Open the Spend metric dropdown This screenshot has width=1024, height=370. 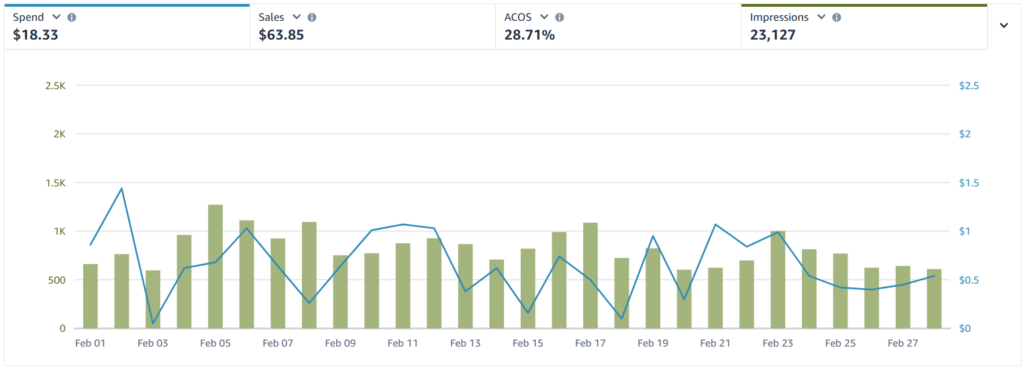[x=56, y=18]
